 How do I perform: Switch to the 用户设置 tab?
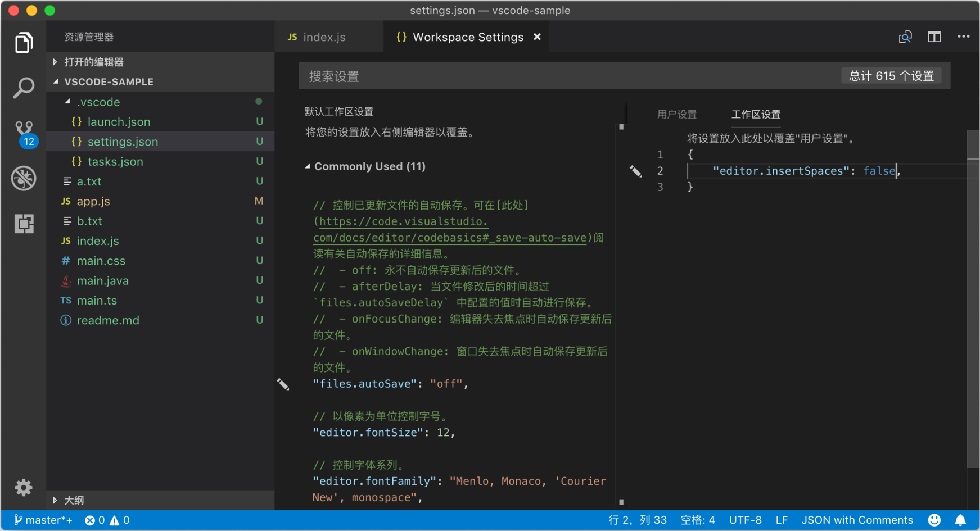click(676, 114)
